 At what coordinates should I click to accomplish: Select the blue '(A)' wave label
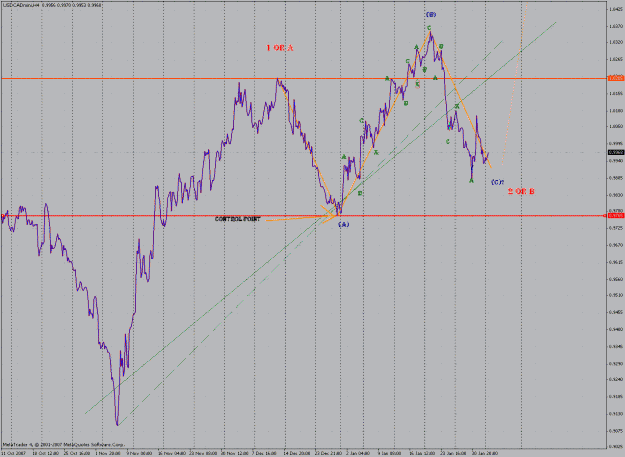pos(344,224)
